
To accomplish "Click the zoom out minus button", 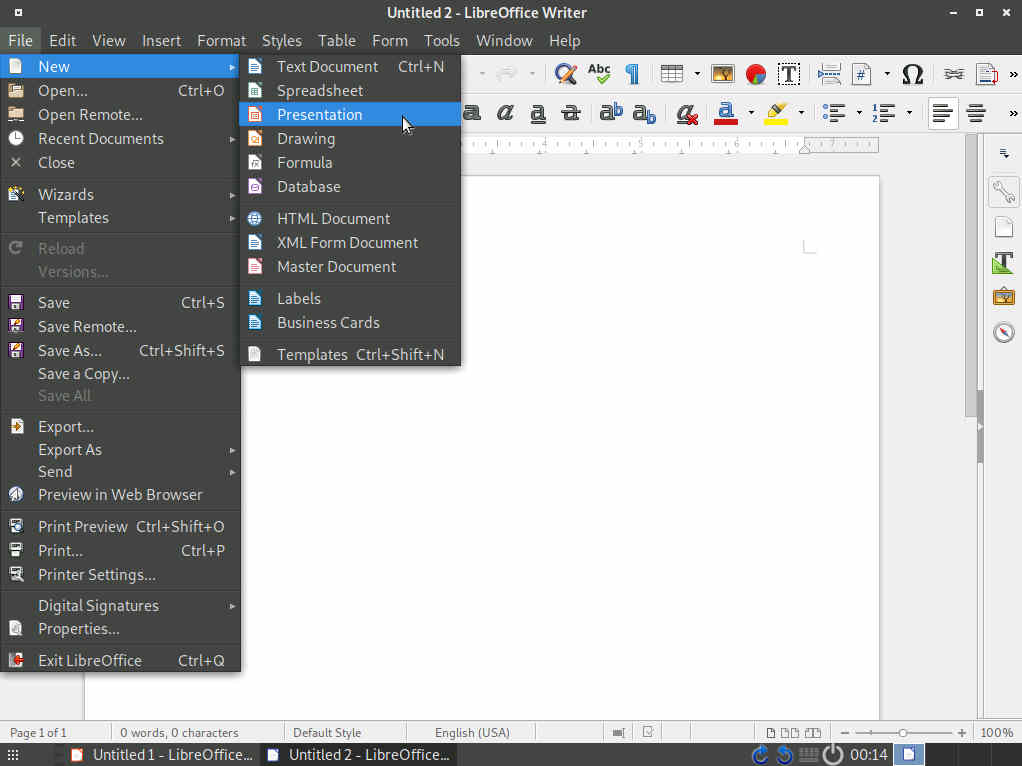I will [845, 733].
